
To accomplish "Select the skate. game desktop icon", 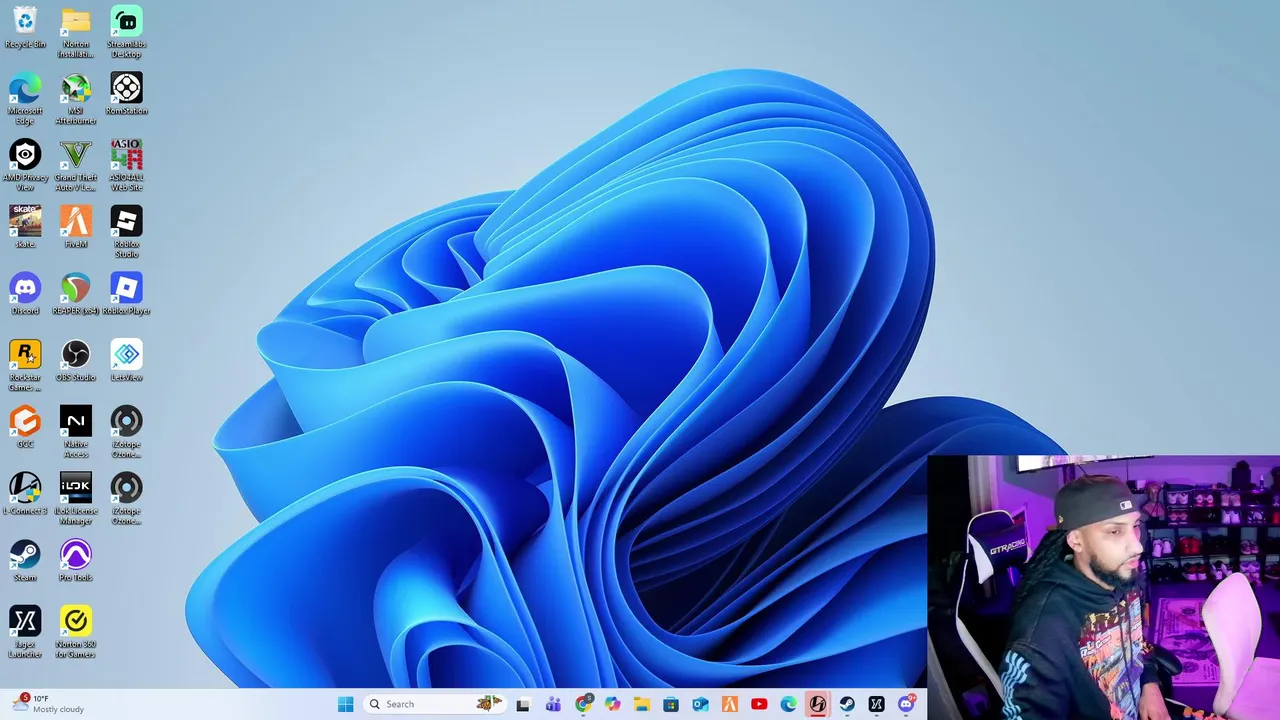I will tap(25, 227).
